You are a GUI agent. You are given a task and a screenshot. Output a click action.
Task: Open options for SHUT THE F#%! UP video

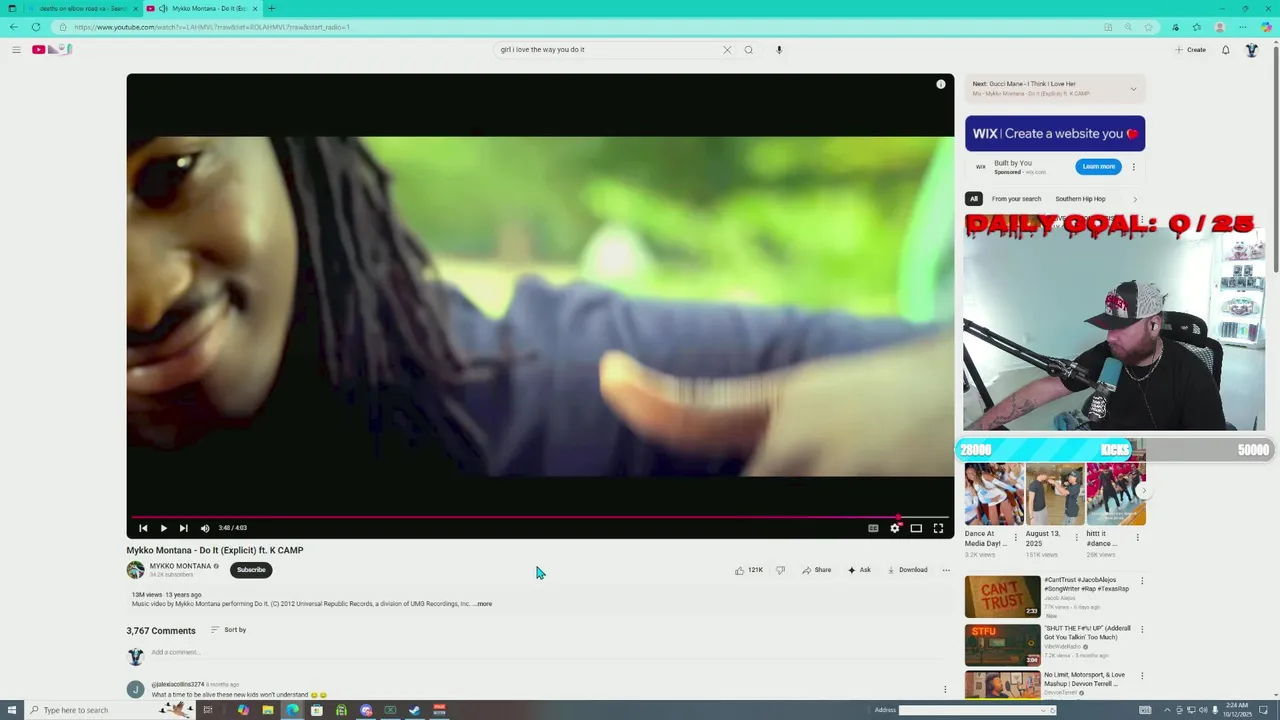click(x=1142, y=630)
